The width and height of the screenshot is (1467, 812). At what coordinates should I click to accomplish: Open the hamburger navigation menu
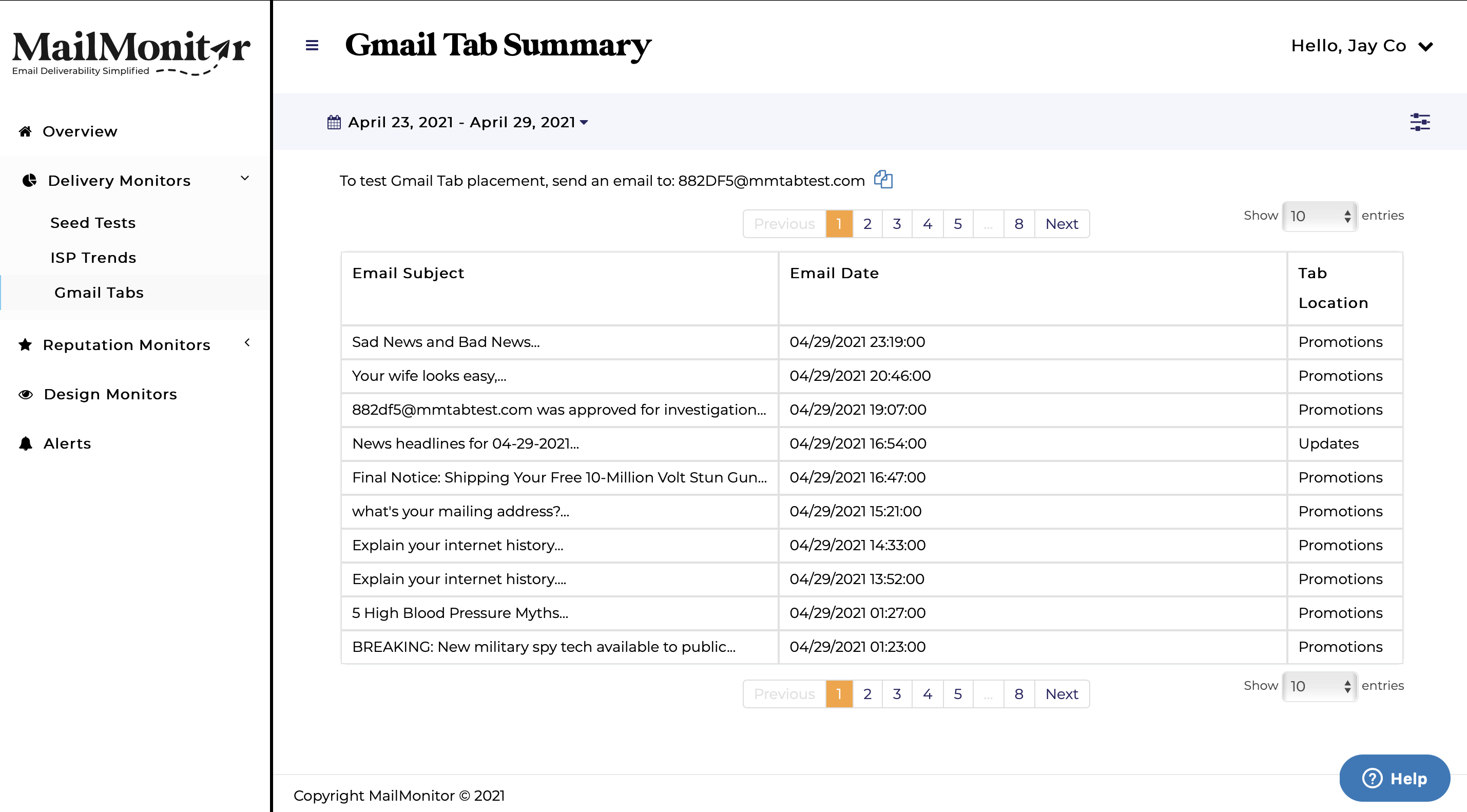(x=312, y=46)
